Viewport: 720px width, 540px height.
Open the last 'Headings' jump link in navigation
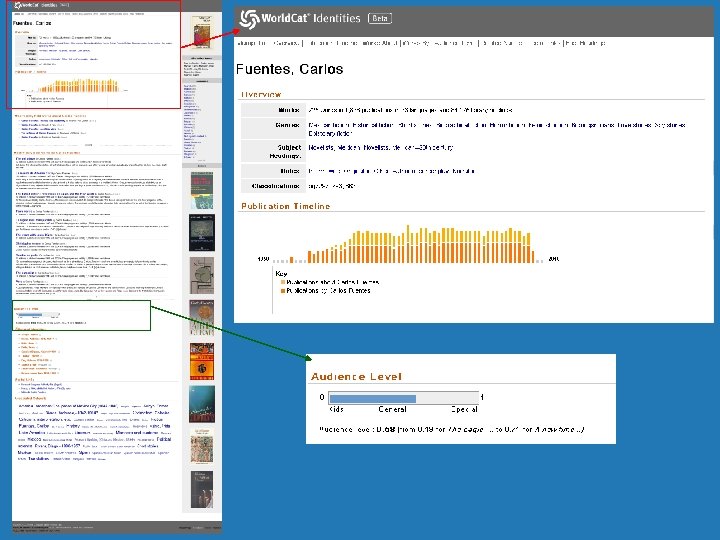(585, 43)
